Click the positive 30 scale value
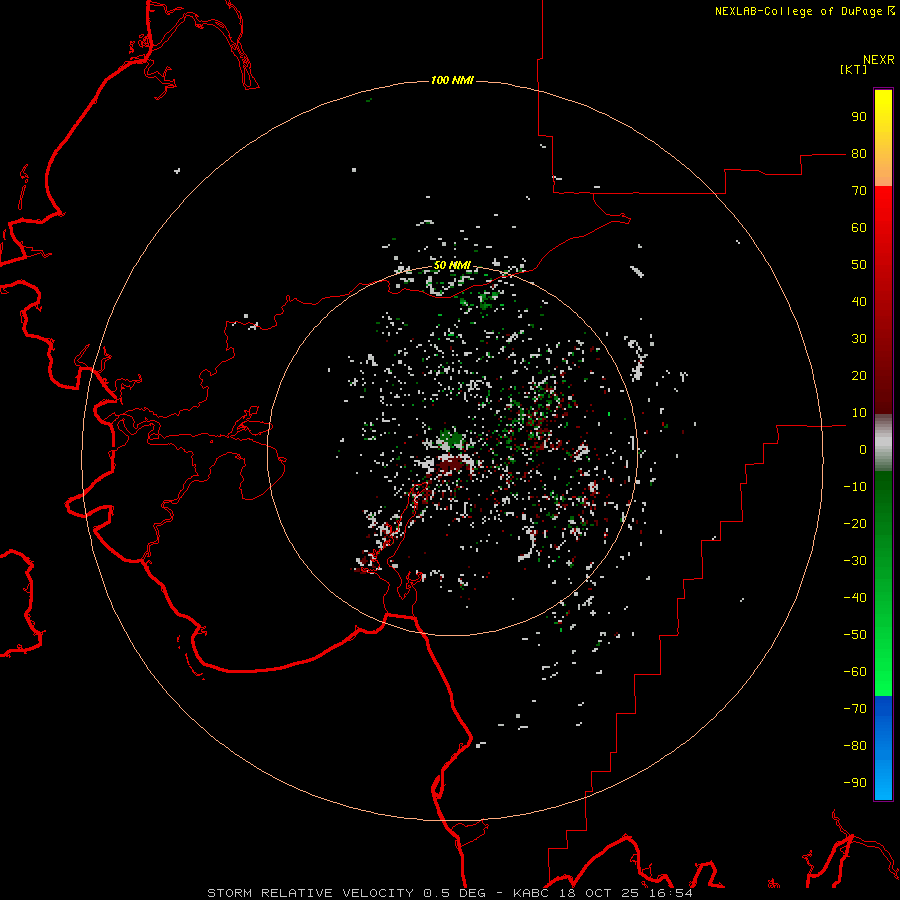 pos(859,339)
